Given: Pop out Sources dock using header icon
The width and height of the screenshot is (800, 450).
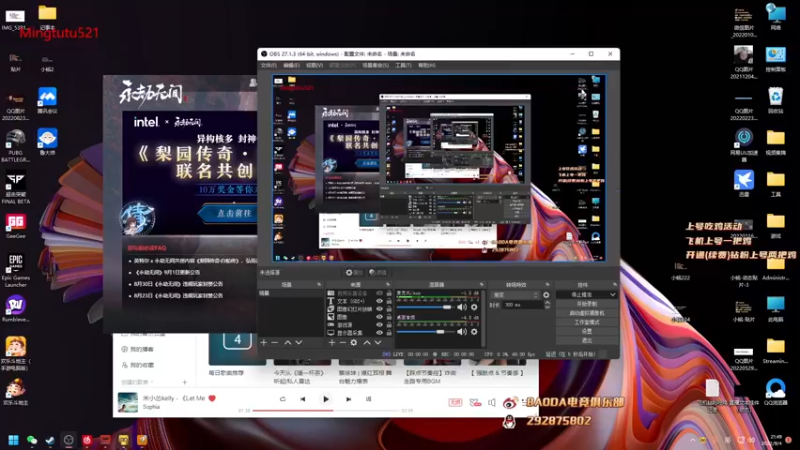Looking at the screenshot, I should [388, 284].
